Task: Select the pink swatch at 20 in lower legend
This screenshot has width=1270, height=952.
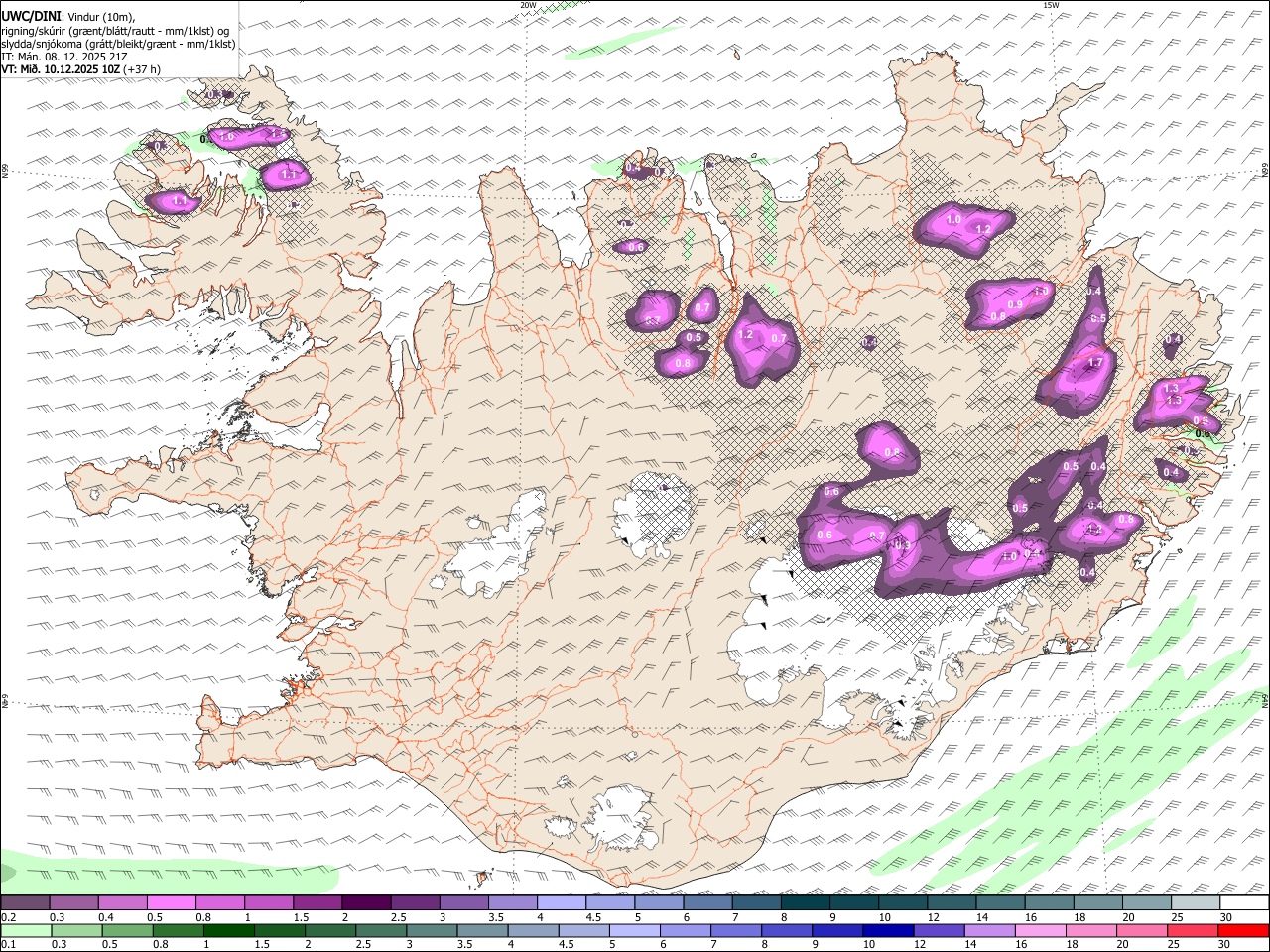Action: (x=1141, y=931)
